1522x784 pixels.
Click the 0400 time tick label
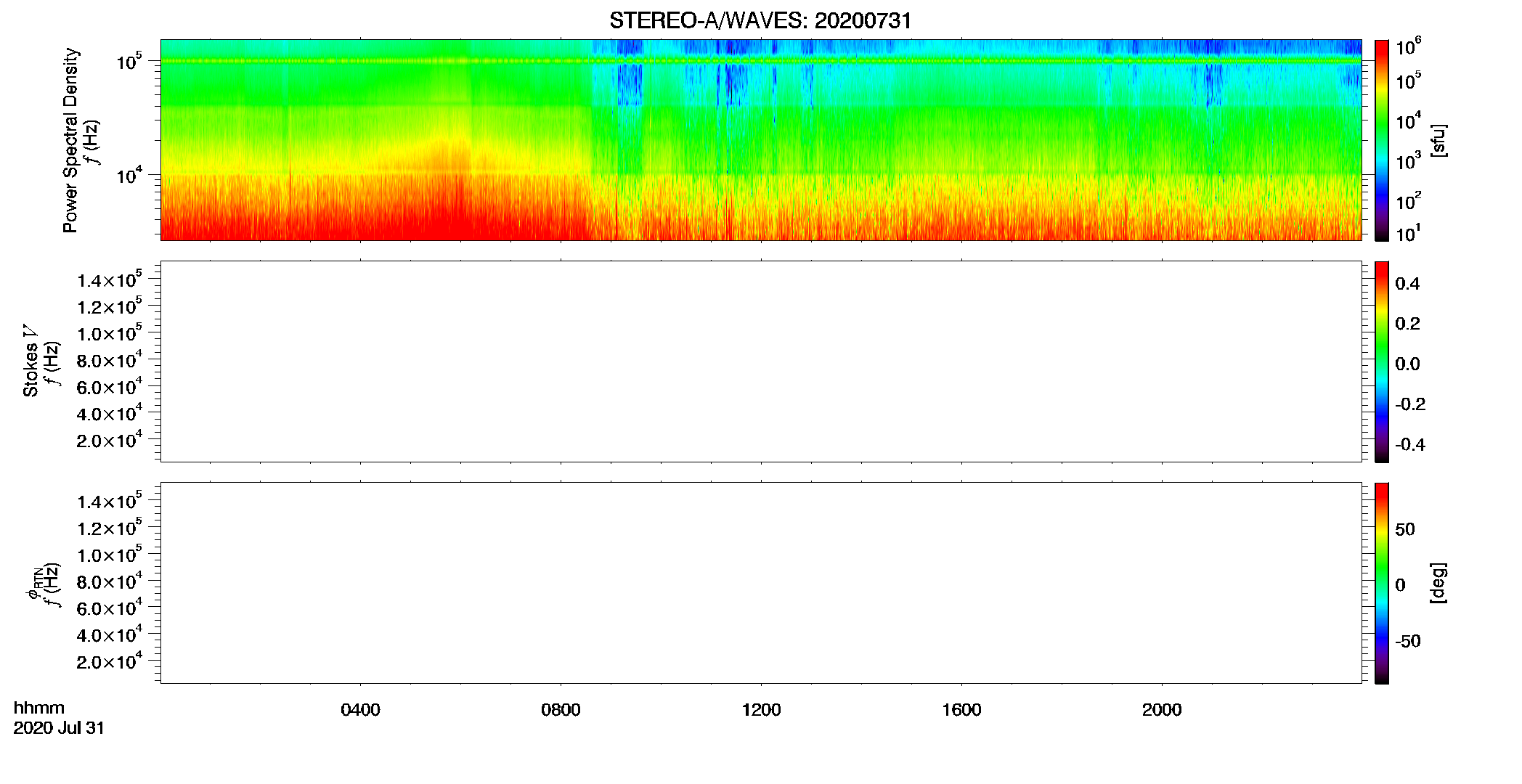pyautogui.click(x=360, y=710)
